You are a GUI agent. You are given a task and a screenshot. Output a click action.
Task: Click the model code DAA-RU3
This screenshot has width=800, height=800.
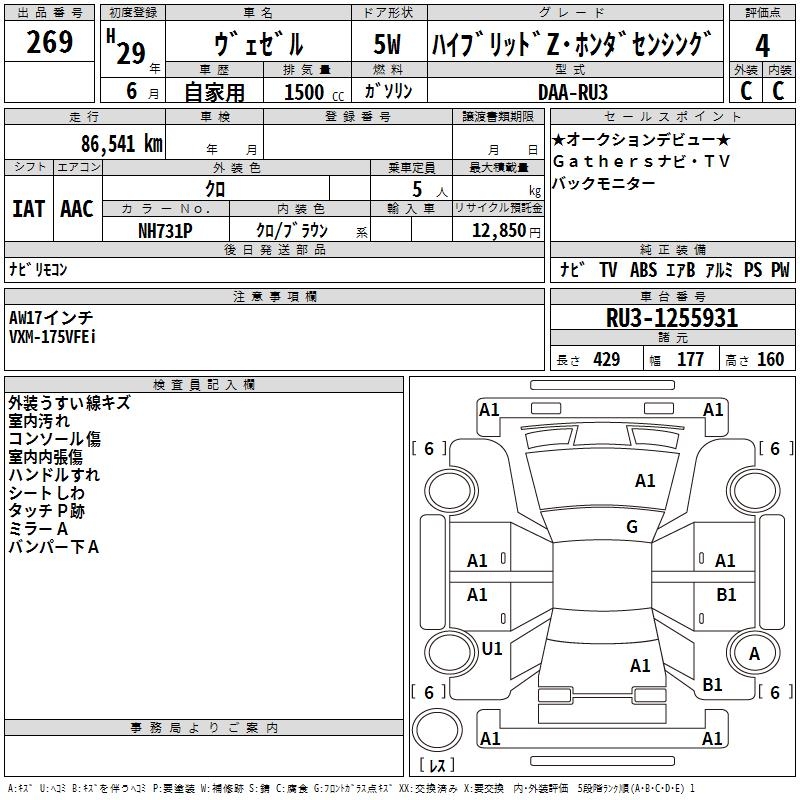tap(572, 91)
